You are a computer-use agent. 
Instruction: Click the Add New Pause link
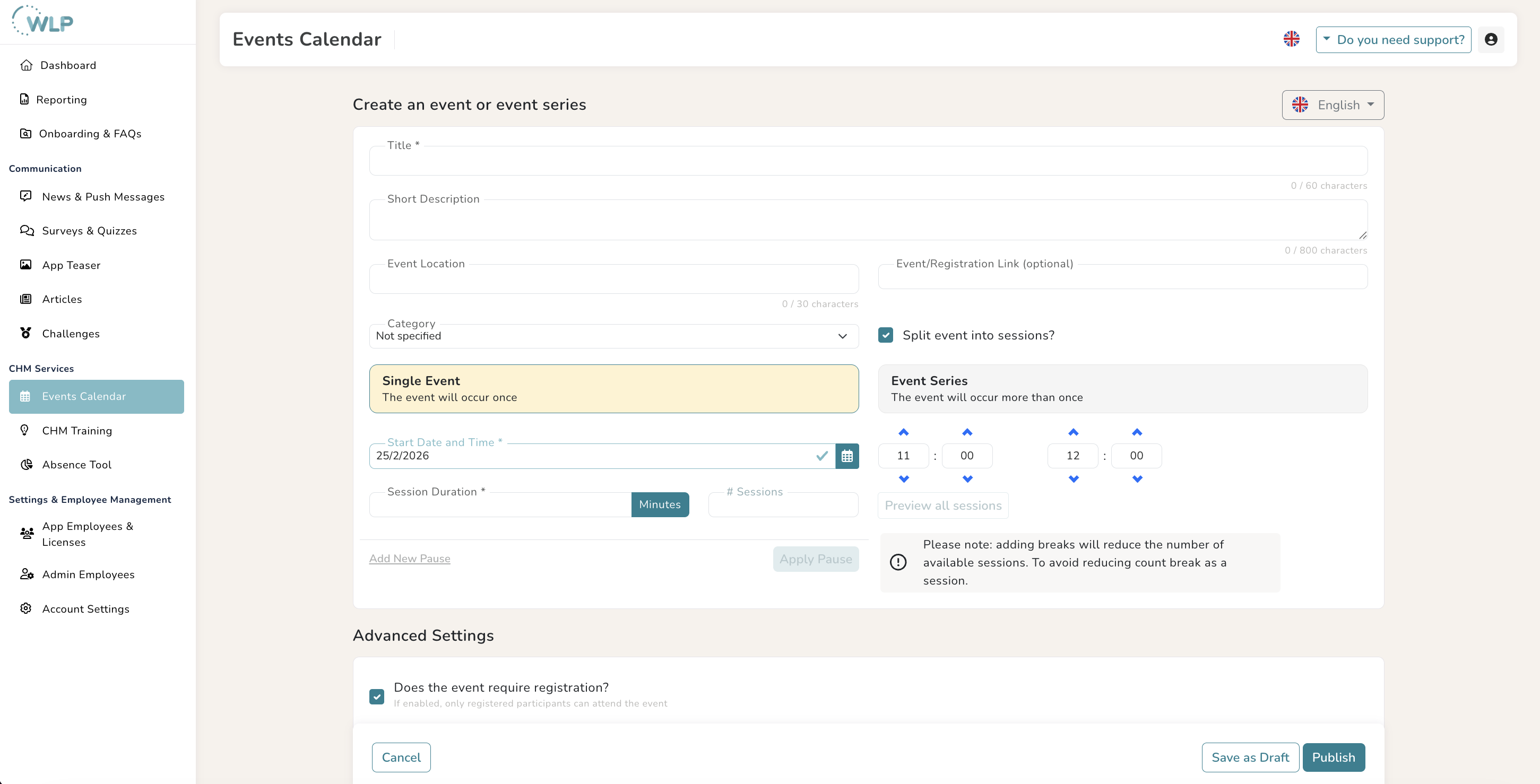tap(410, 558)
